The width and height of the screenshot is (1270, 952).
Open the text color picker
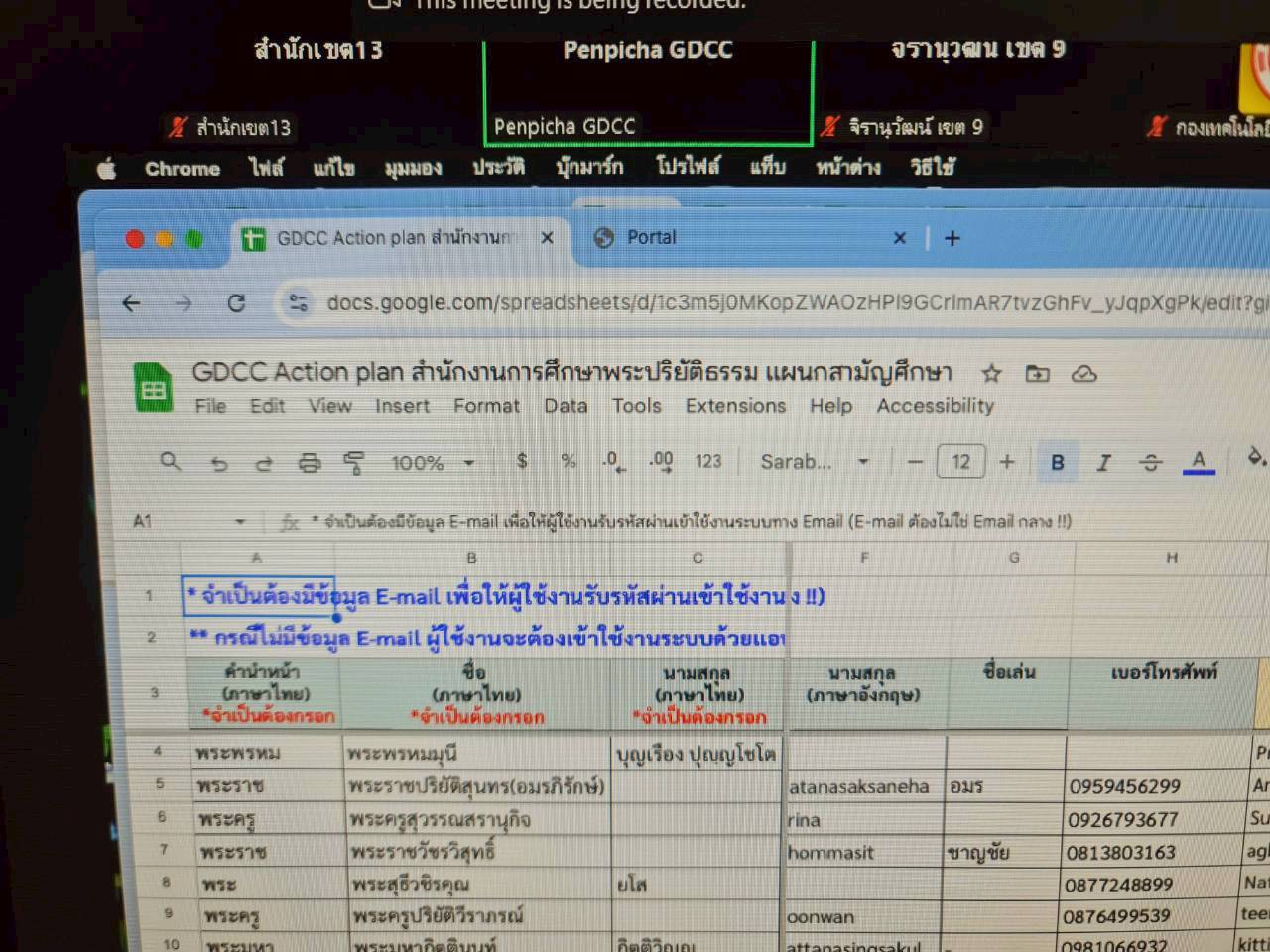click(x=1199, y=462)
